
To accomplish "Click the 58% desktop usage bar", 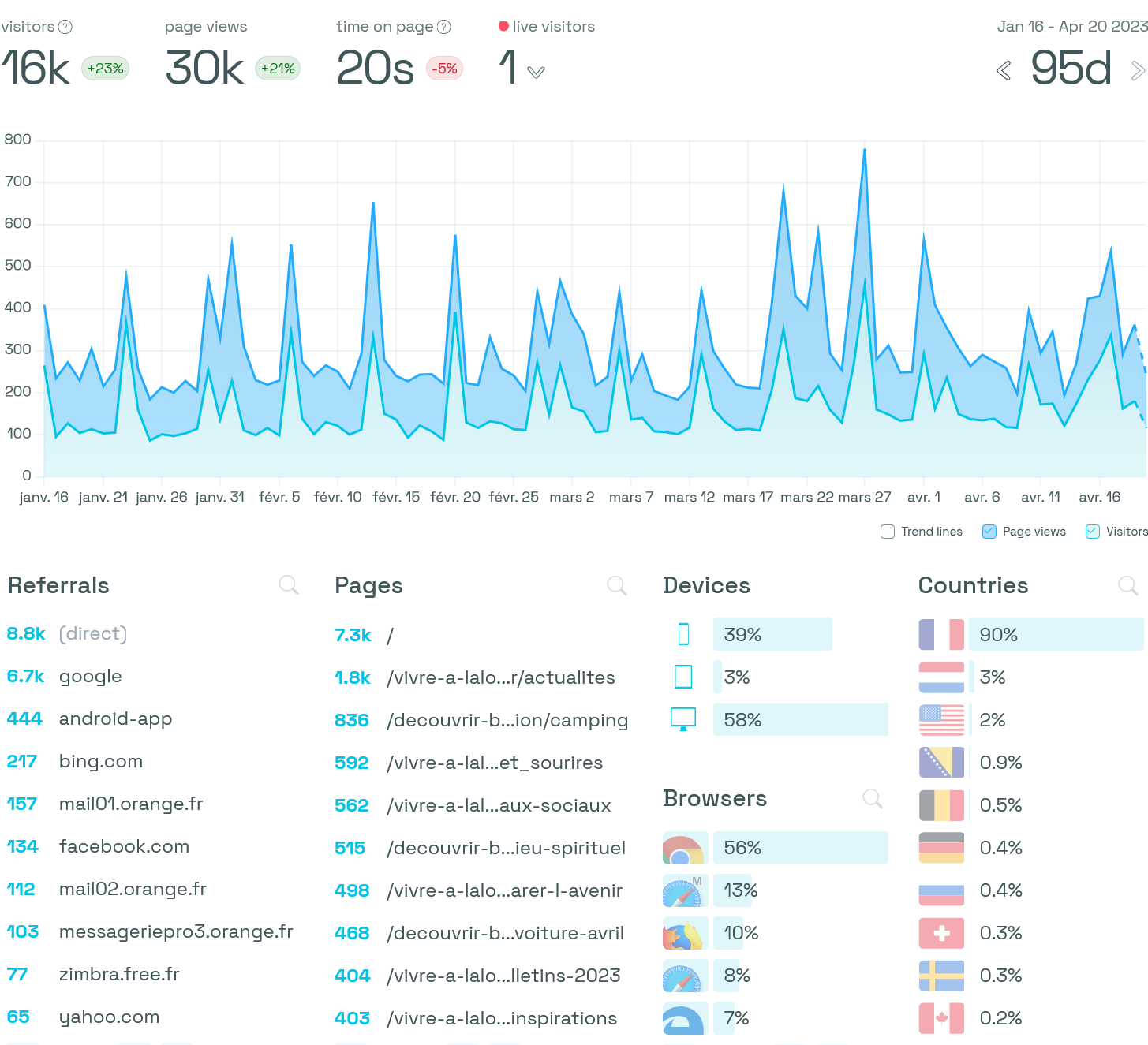I will click(800, 719).
